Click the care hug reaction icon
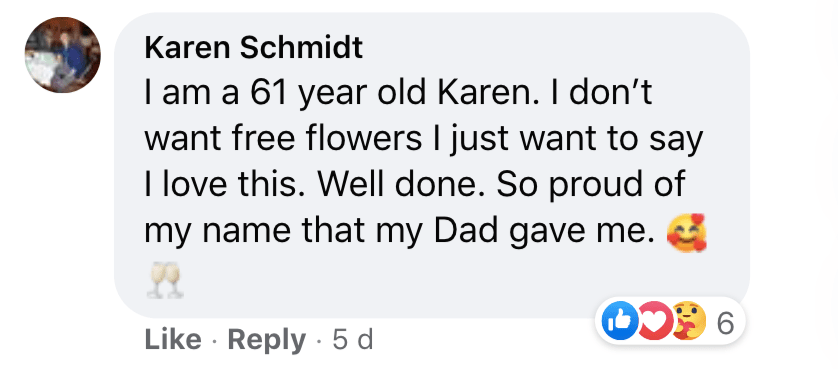 point(688,321)
